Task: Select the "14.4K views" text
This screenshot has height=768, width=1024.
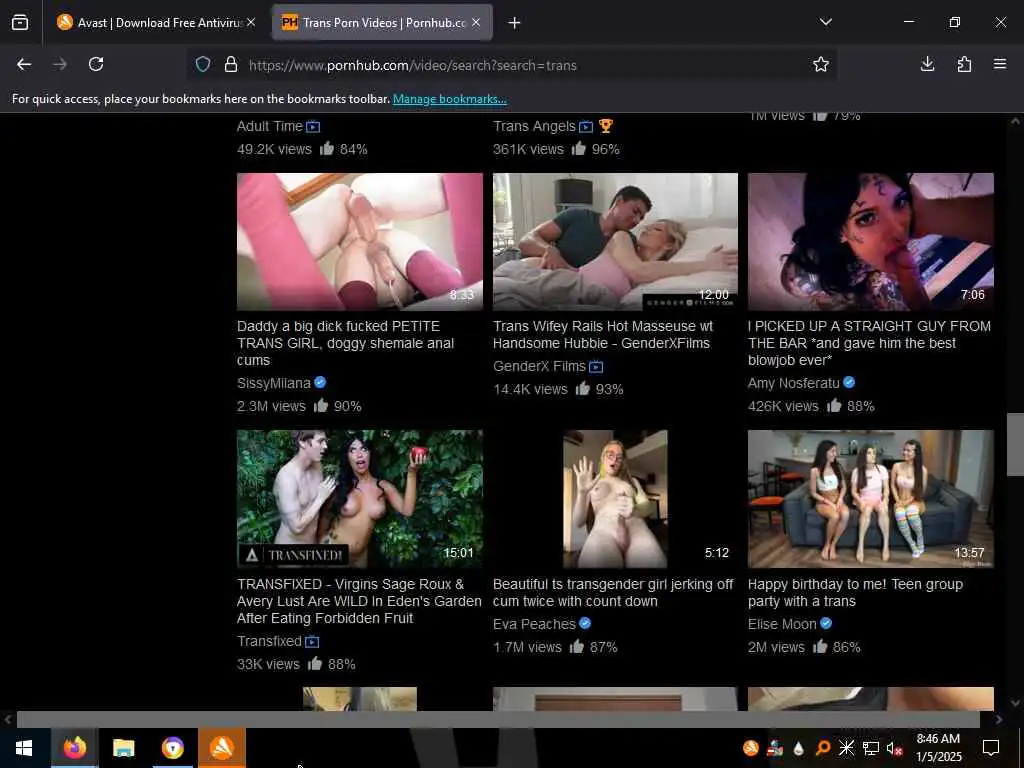Action: click(x=530, y=389)
